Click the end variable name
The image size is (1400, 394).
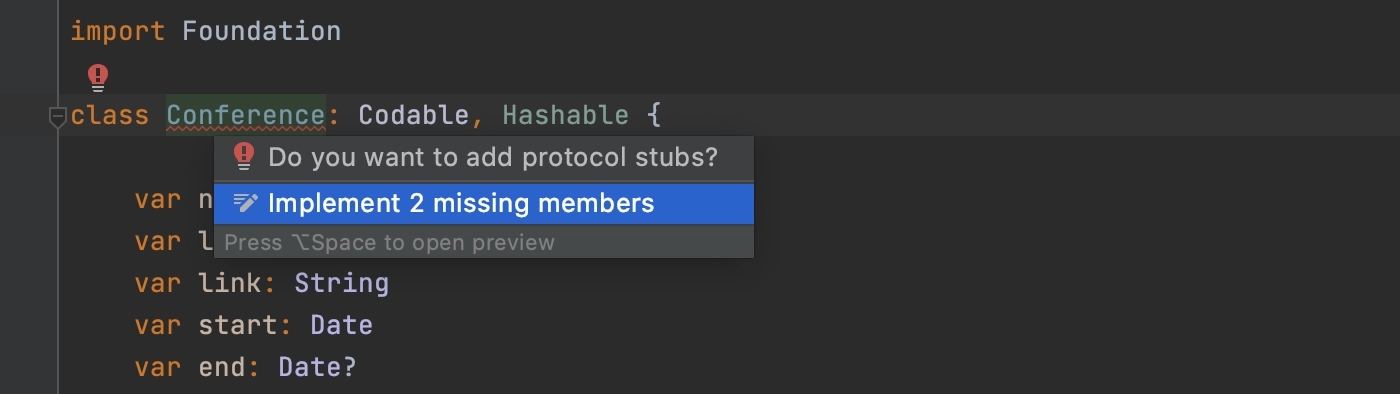[x=222, y=367]
